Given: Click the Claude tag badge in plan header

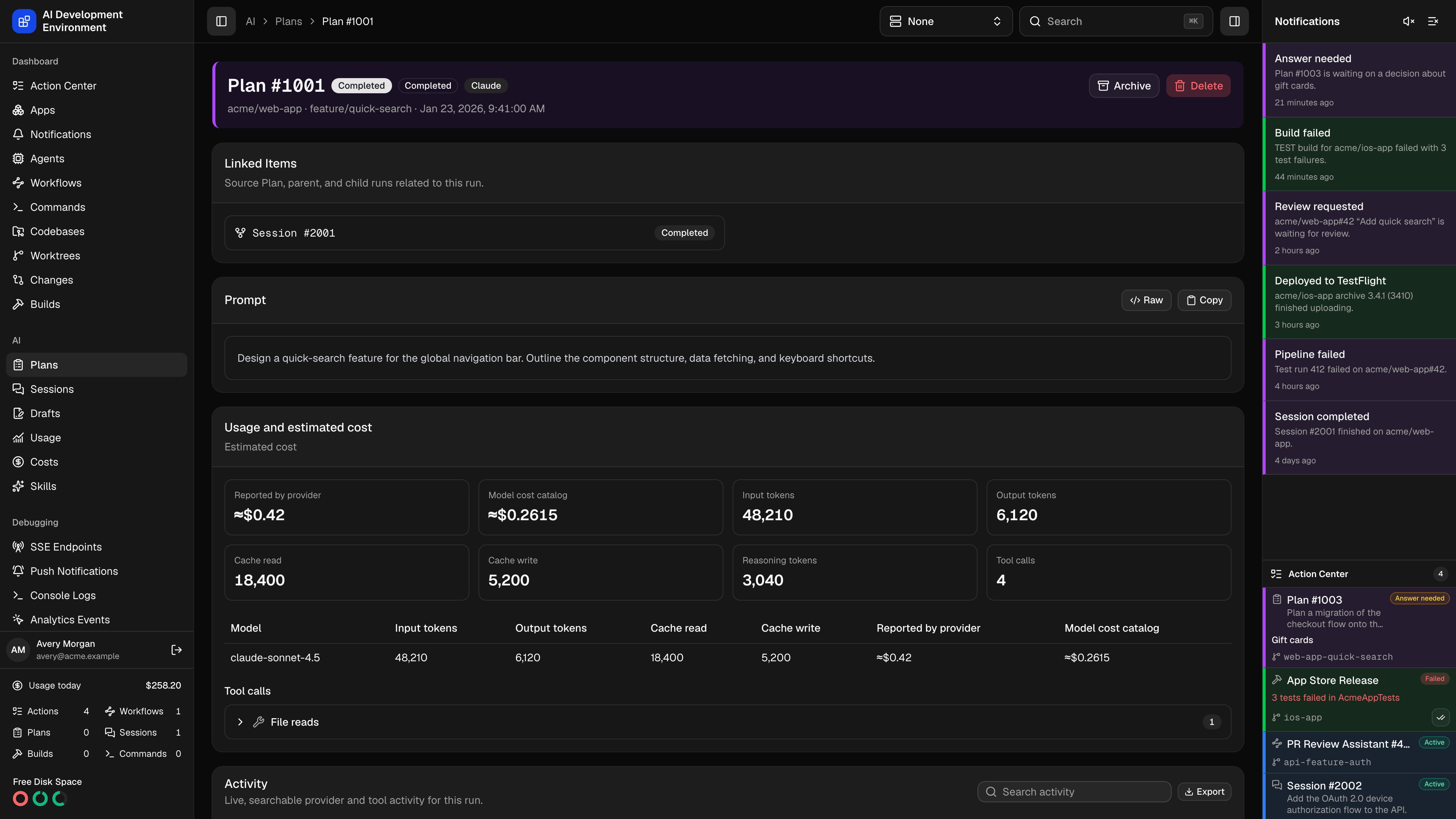Looking at the screenshot, I should click(486, 86).
